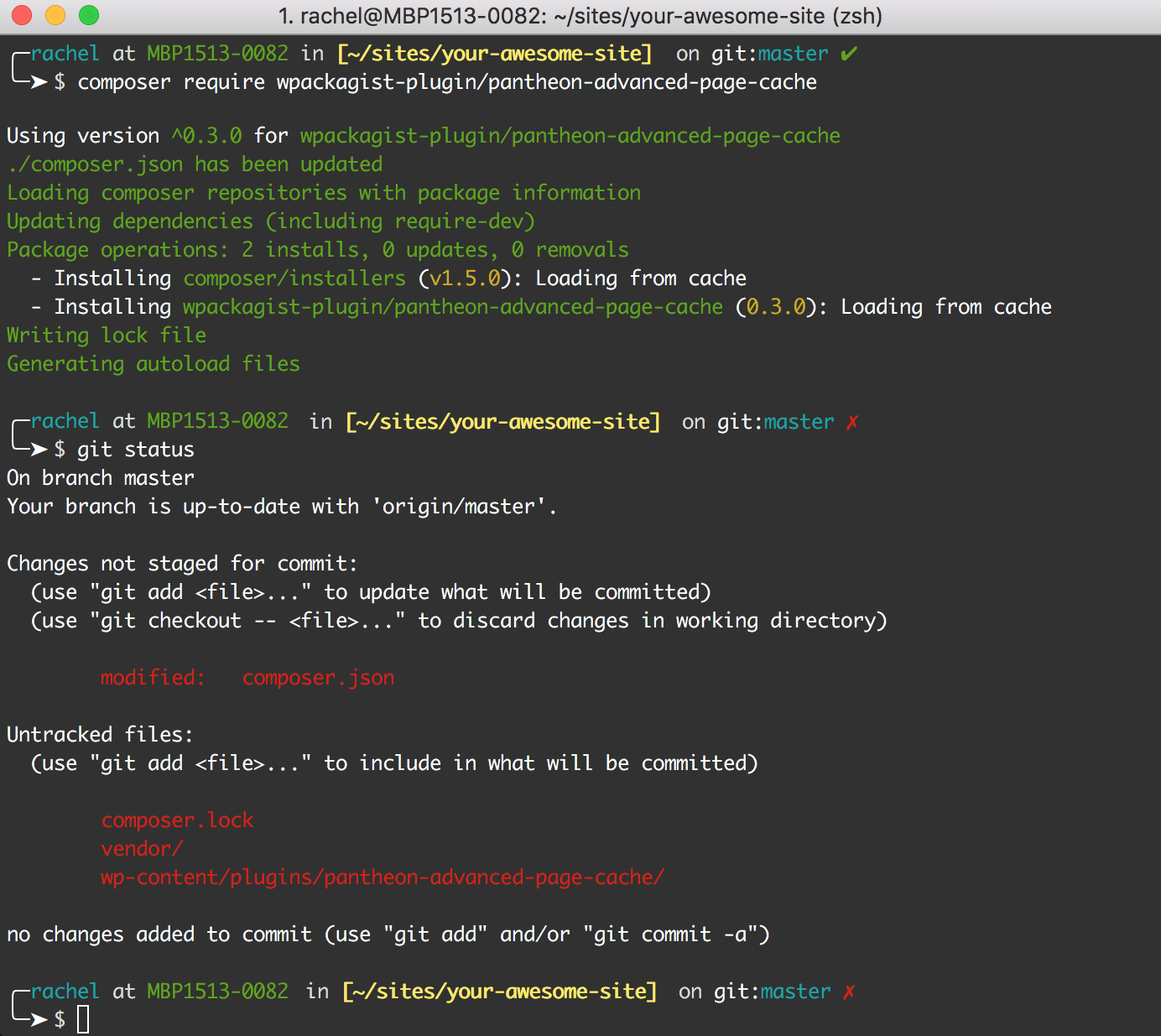
Task: Click the 'Generating autoload files' line
Action: point(154,364)
